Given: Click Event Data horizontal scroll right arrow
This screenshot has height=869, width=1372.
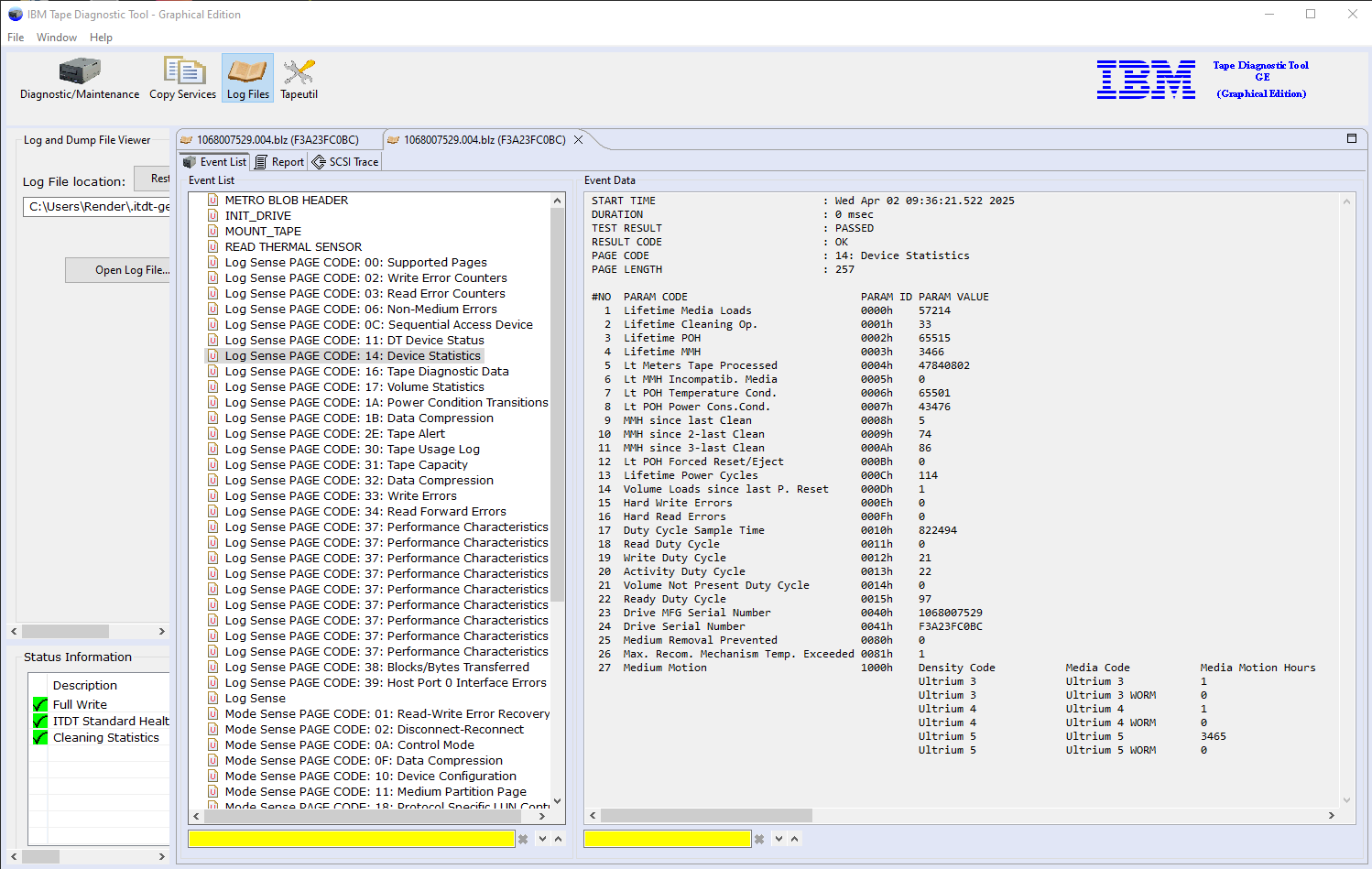Looking at the screenshot, I should (1331, 815).
